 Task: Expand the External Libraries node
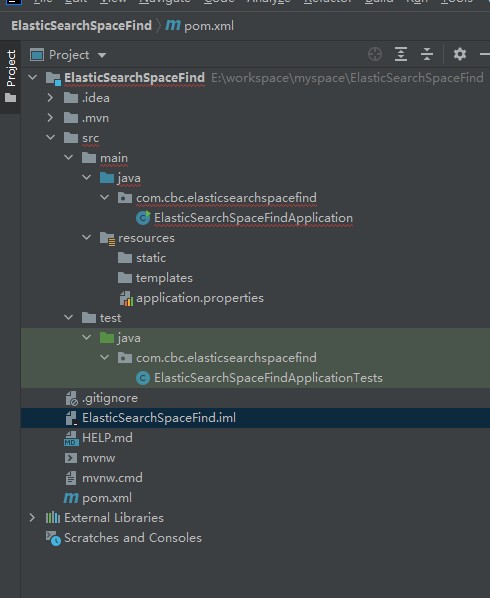(32, 518)
